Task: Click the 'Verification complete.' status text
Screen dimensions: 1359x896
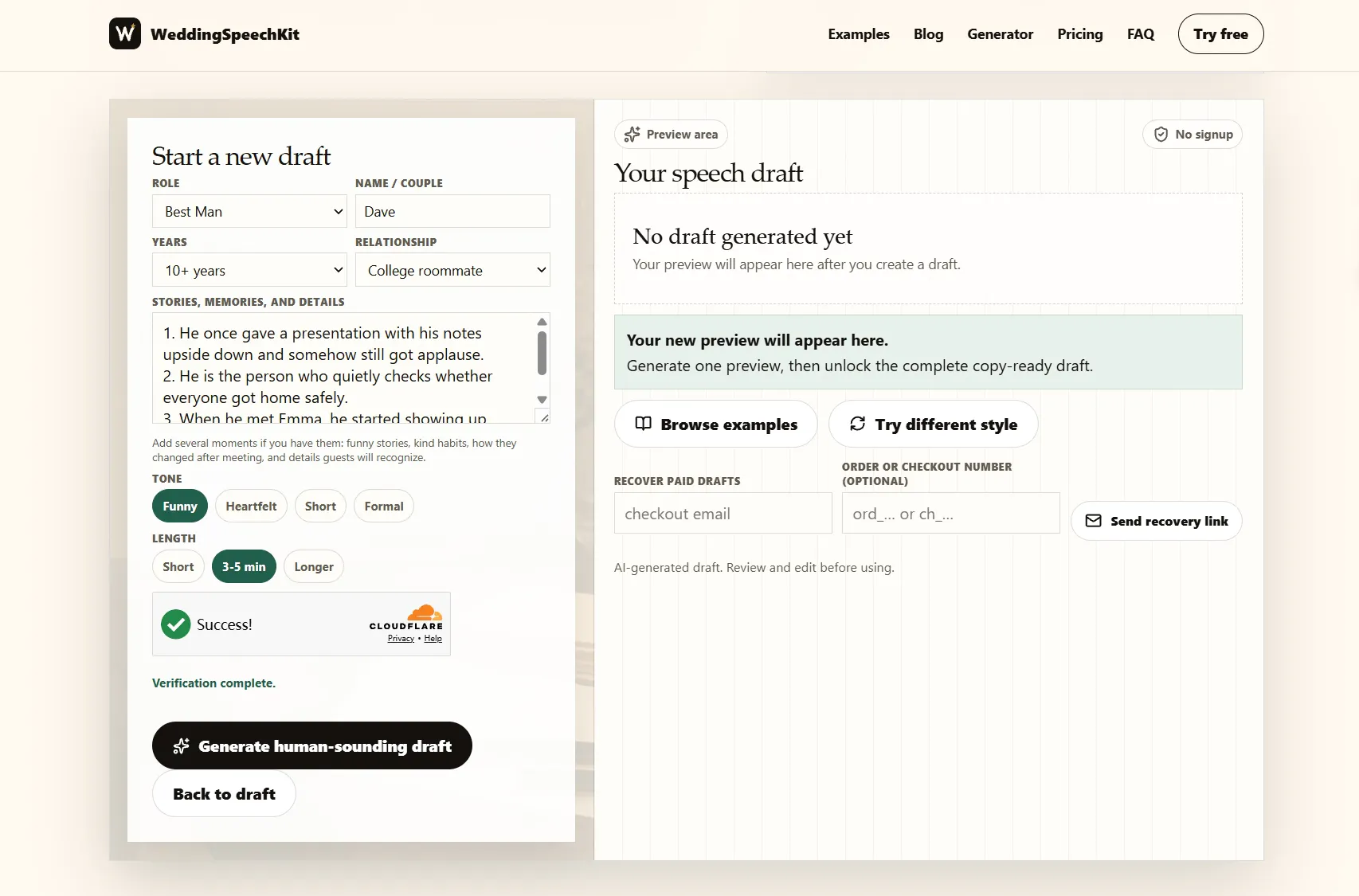Action: [x=213, y=683]
